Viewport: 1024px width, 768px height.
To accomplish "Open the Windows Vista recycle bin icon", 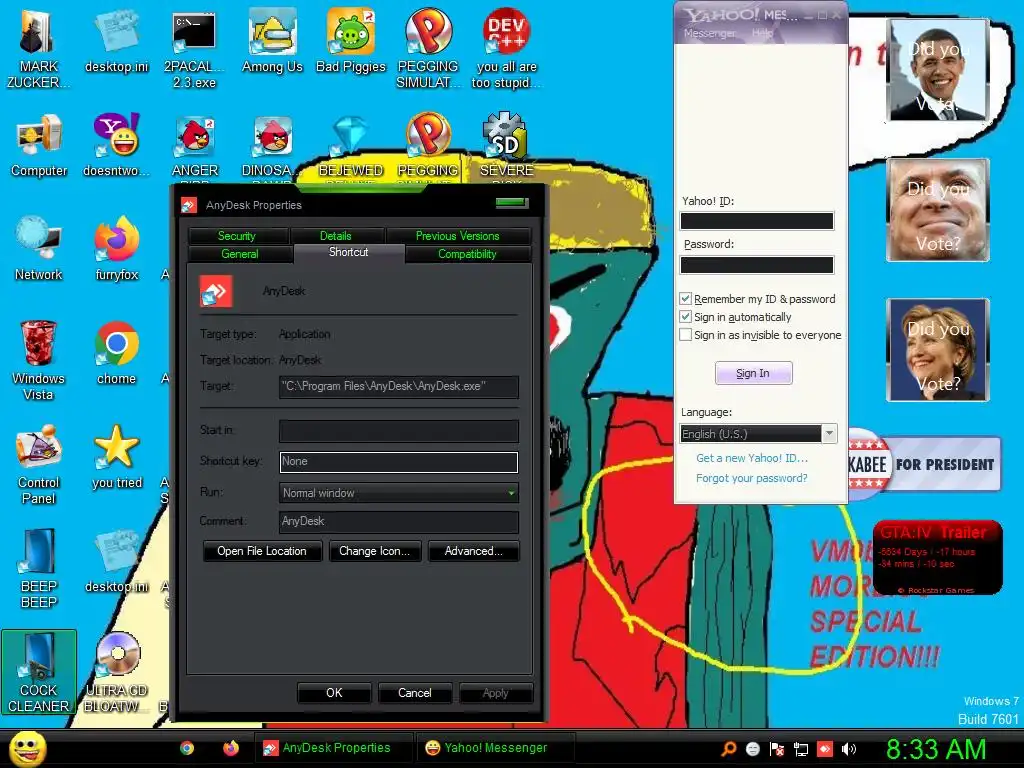I will 38,360.
